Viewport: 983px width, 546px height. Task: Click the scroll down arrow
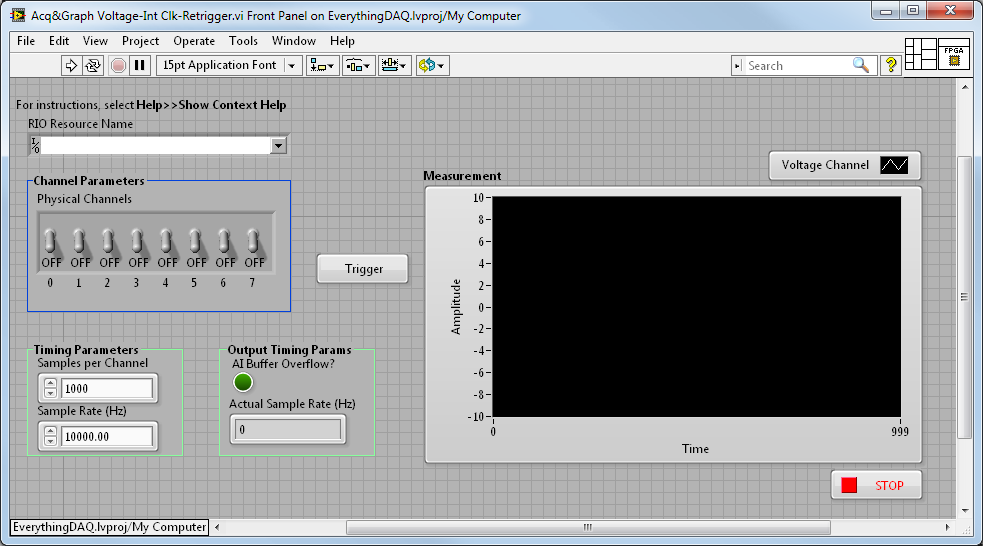click(965, 510)
